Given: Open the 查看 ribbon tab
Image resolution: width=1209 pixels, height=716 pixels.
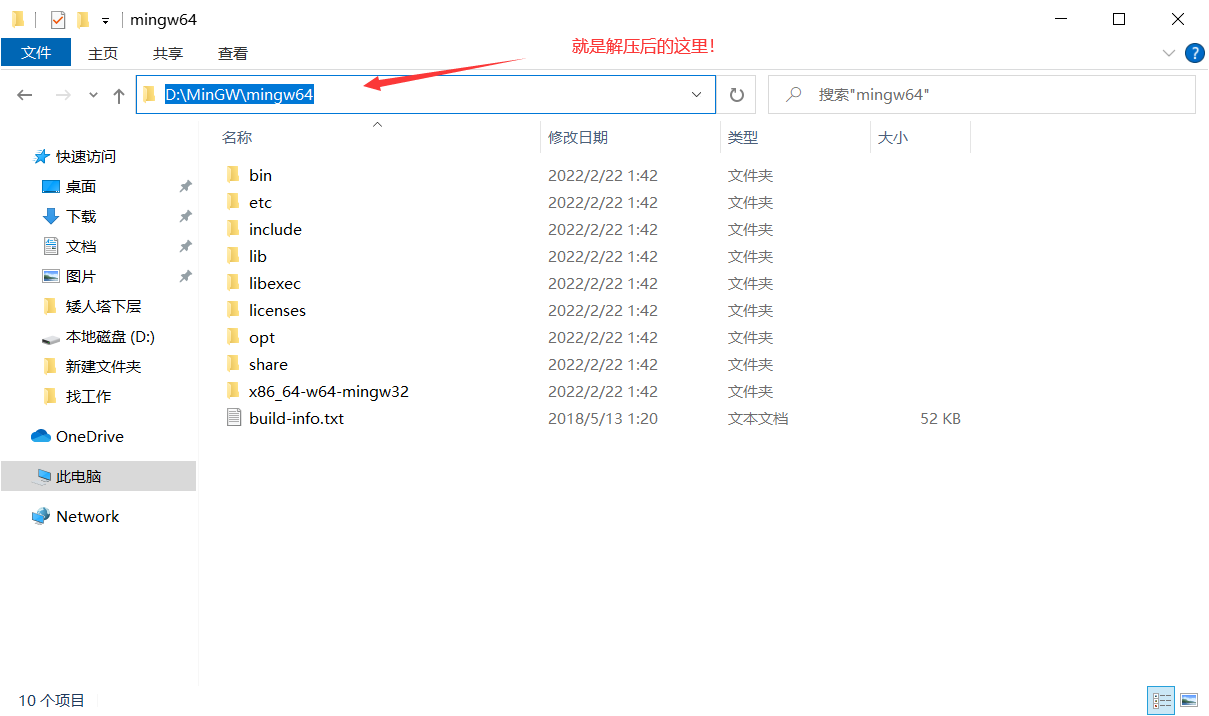Looking at the screenshot, I should coord(233,53).
